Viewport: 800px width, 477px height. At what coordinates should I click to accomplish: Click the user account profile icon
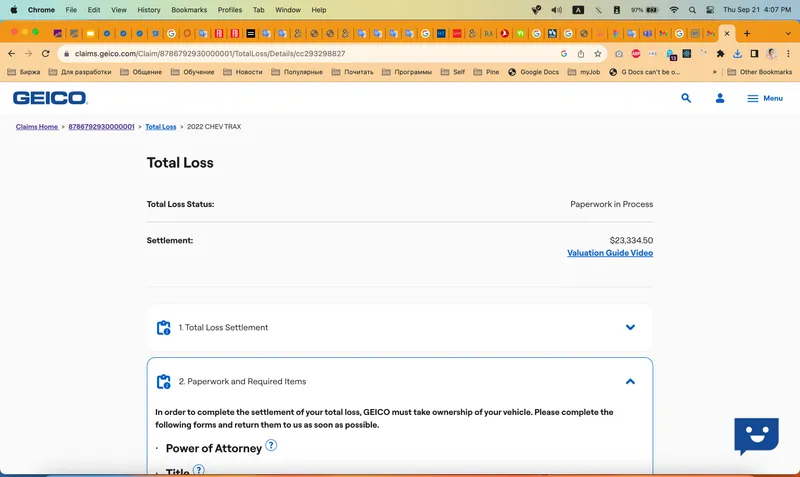point(719,98)
